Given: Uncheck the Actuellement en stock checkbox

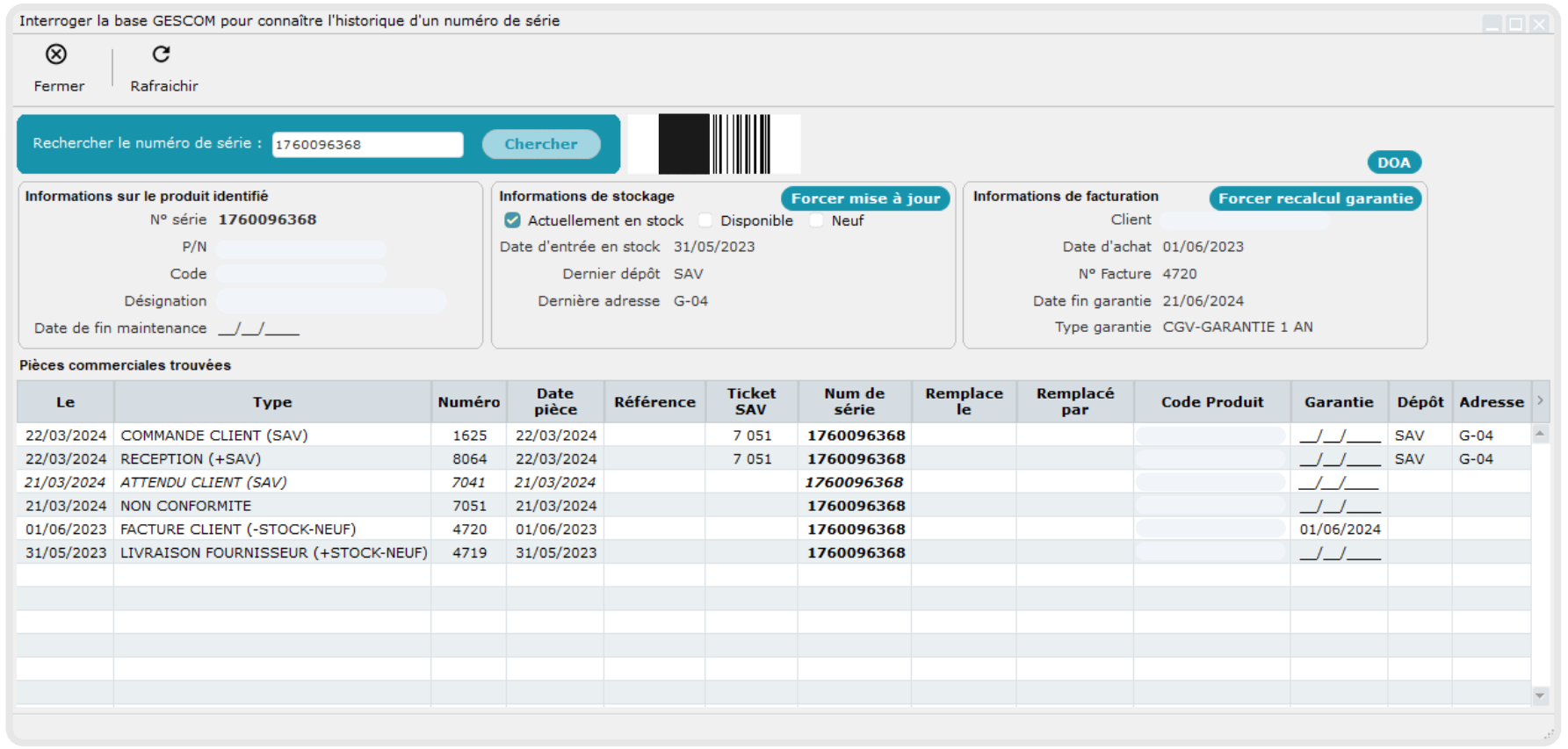Looking at the screenshot, I should coord(513,220).
